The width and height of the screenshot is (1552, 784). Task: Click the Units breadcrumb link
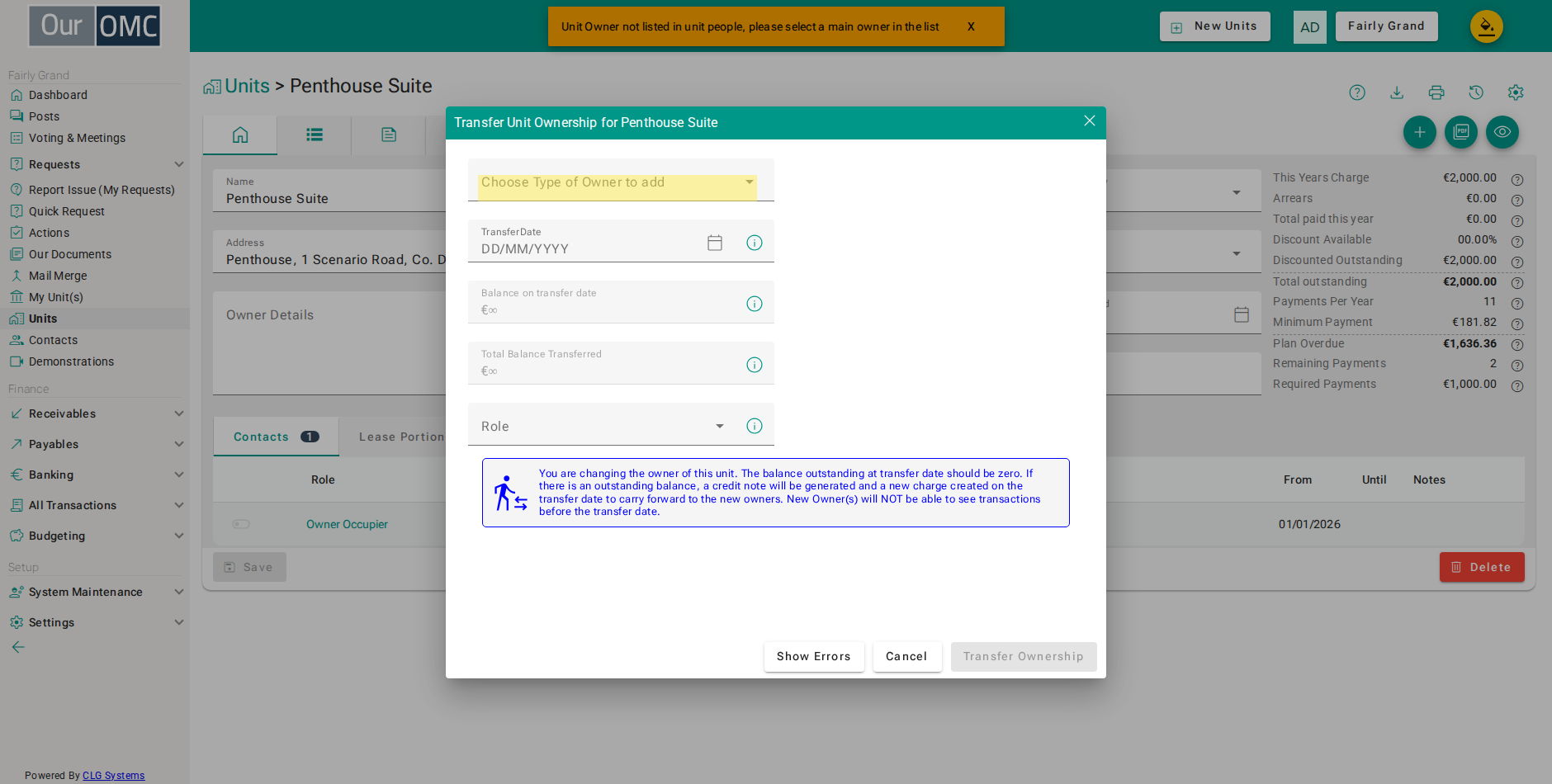247,86
